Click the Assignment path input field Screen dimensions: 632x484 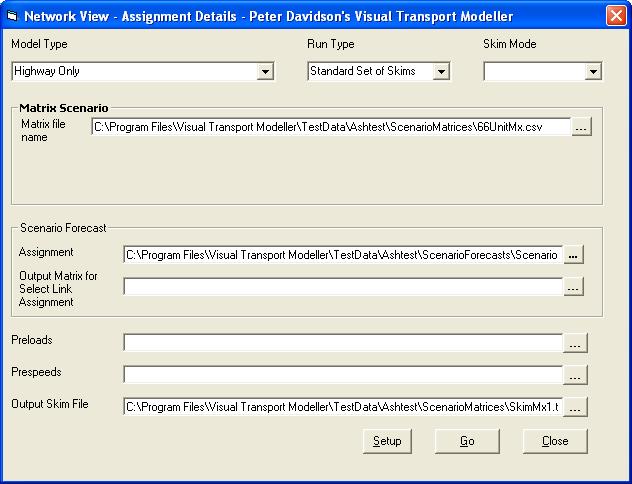343,255
